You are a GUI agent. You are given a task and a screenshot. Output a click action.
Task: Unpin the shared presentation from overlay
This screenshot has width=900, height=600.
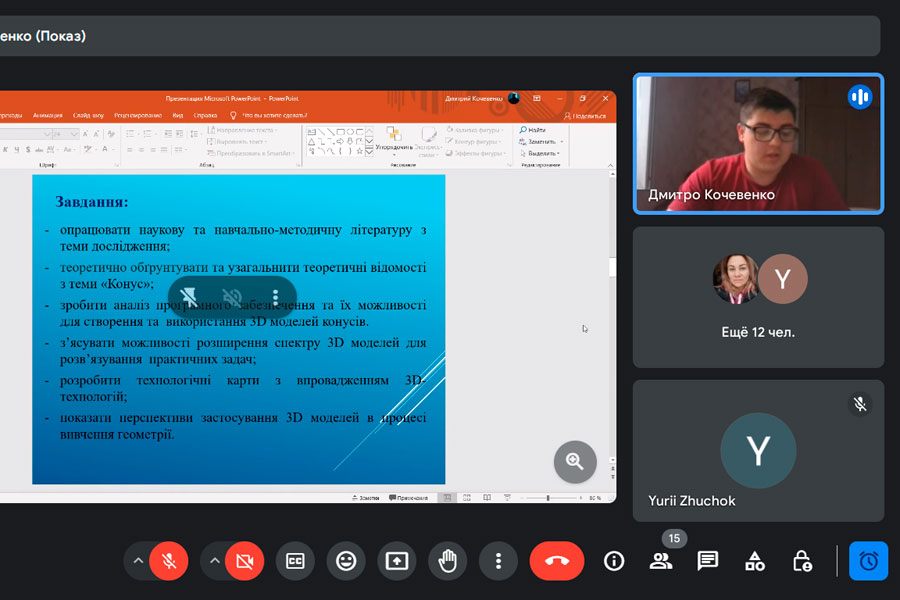tap(188, 297)
